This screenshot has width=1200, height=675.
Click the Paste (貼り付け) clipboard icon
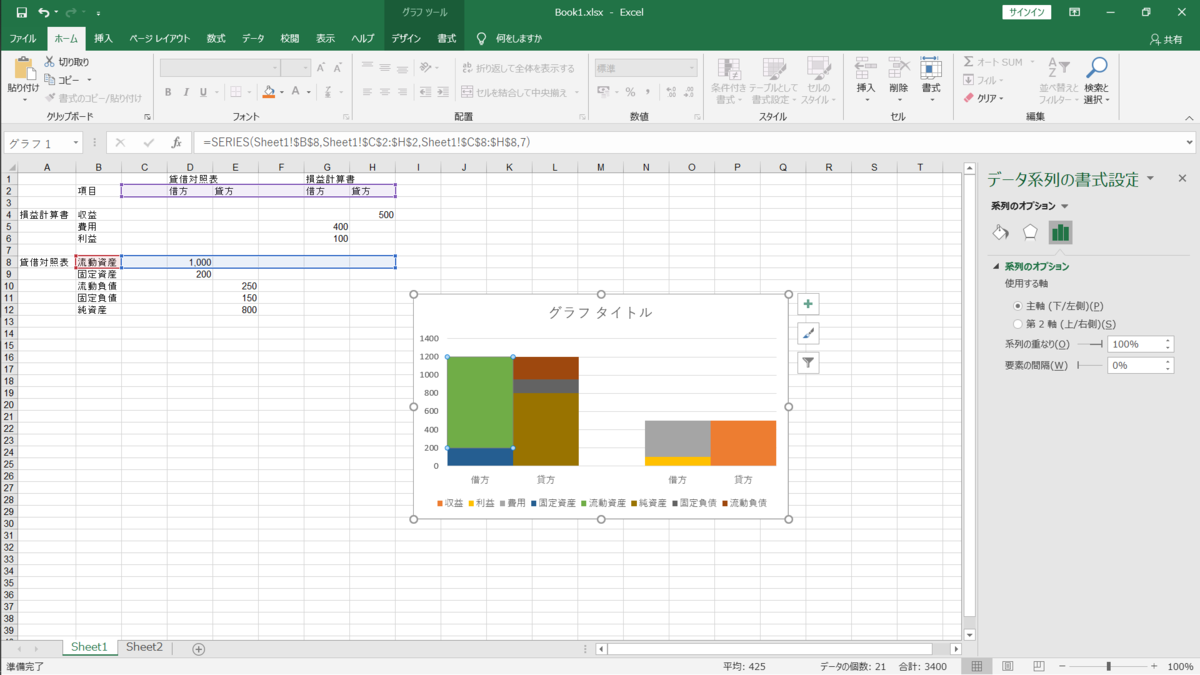(x=22, y=70)
